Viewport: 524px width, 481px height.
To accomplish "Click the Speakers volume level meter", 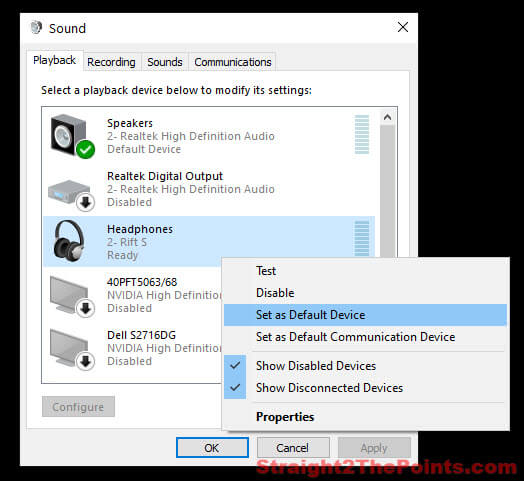I will point(362,134).
